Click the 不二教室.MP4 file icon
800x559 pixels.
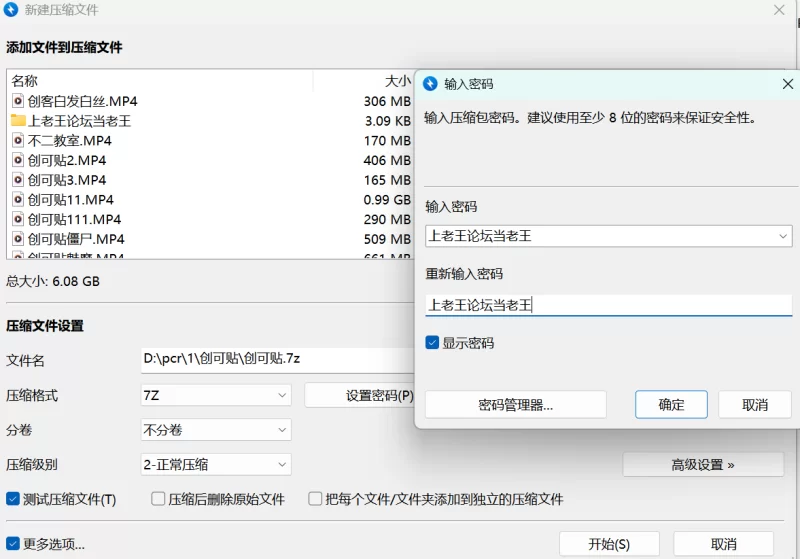pos(18,141)
